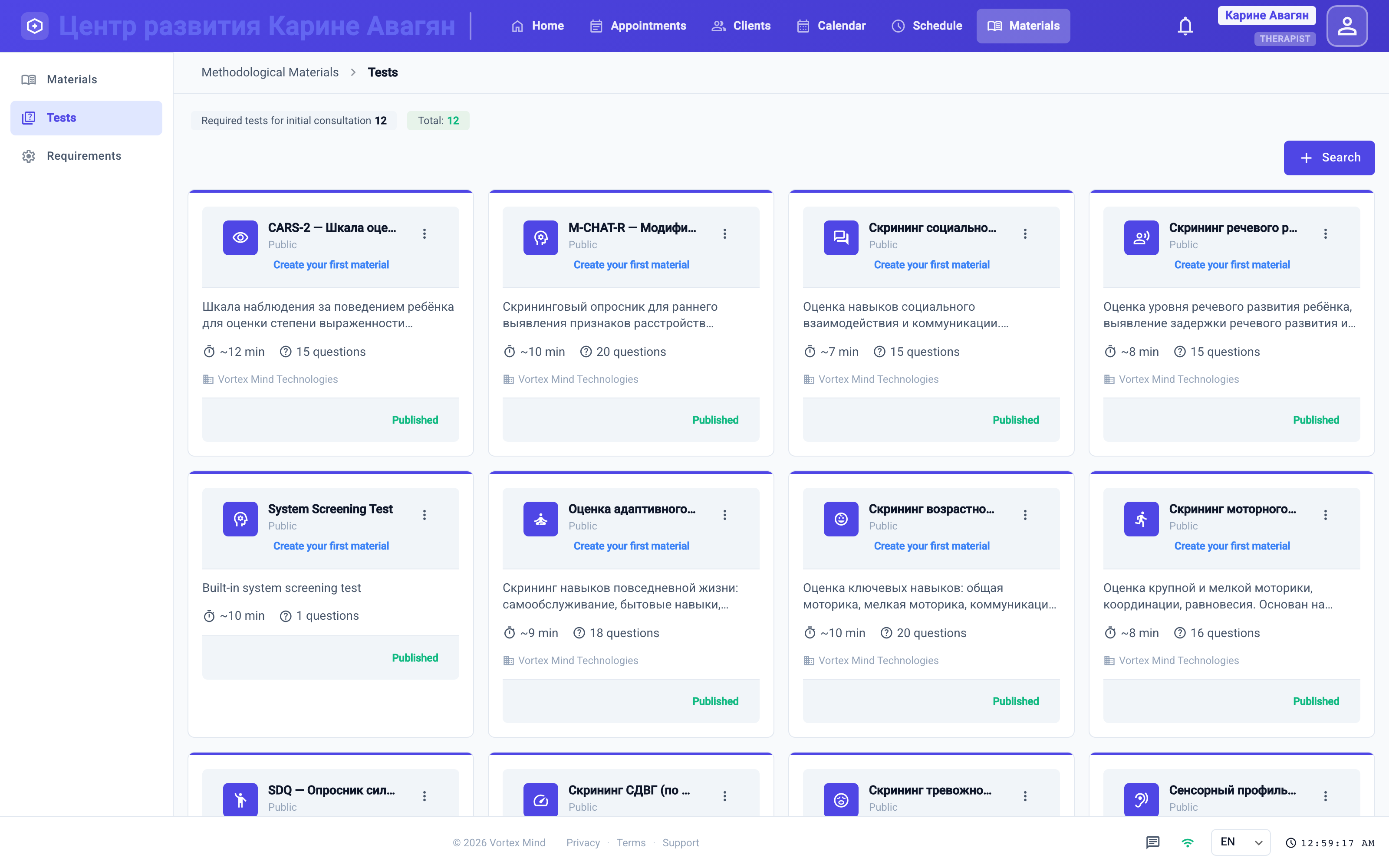Click Create your first material under CARS-2

pyautogui.click(x=331, y=265)
